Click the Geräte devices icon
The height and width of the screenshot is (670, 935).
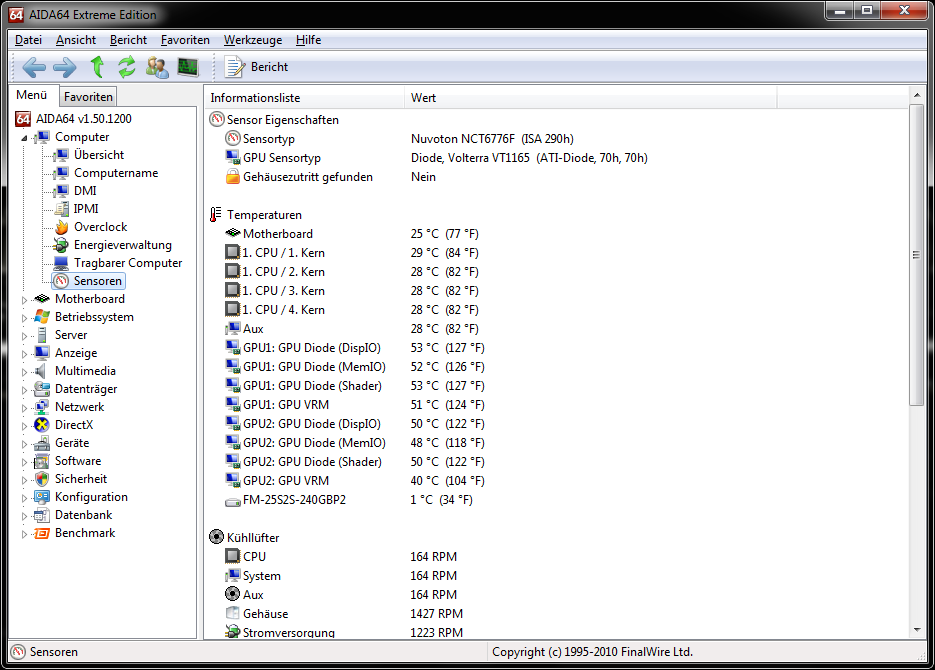coord(42,443)
